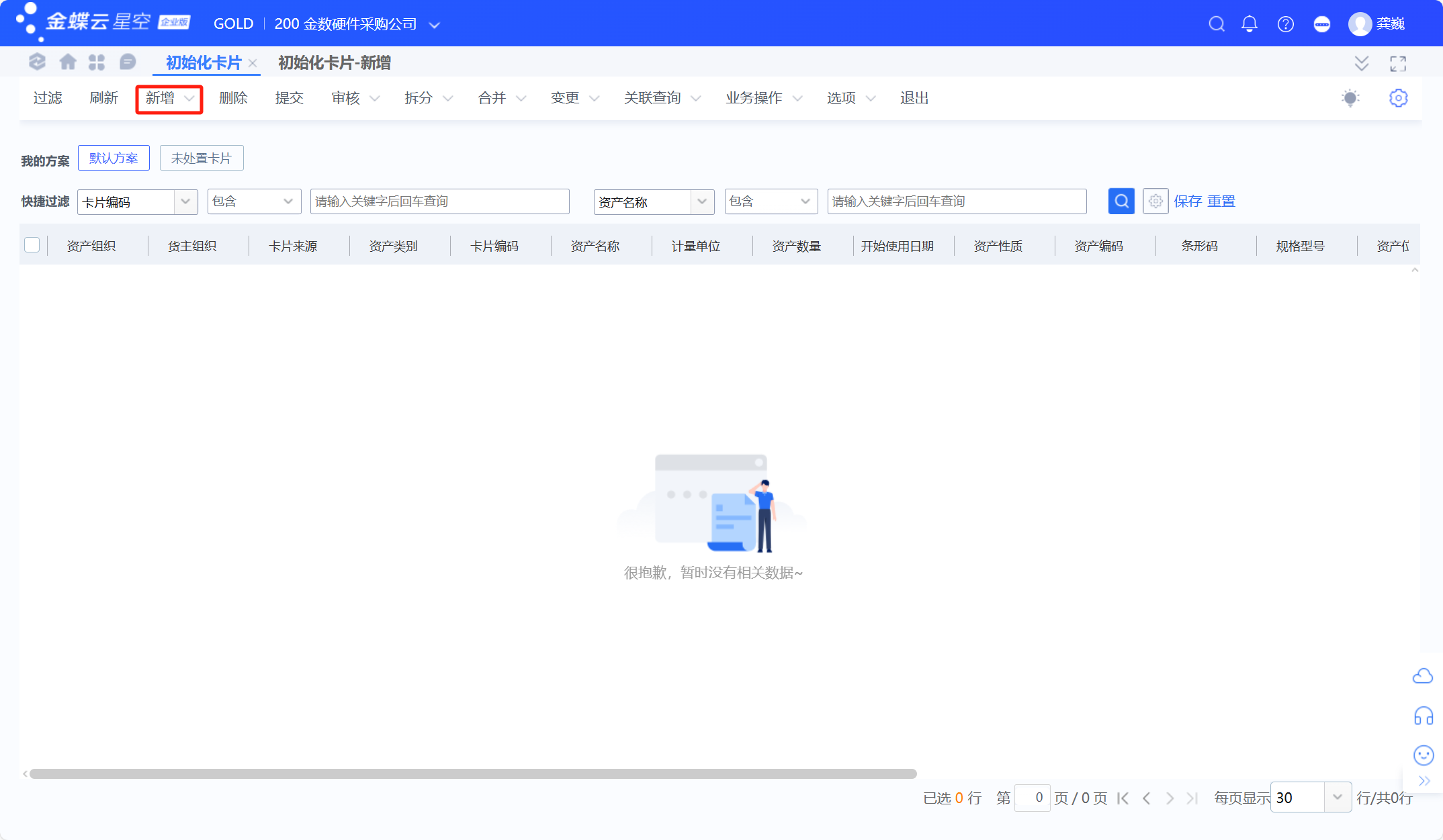Click the scroll-left arrow of the horizontal scrollbar

point(25,774)
